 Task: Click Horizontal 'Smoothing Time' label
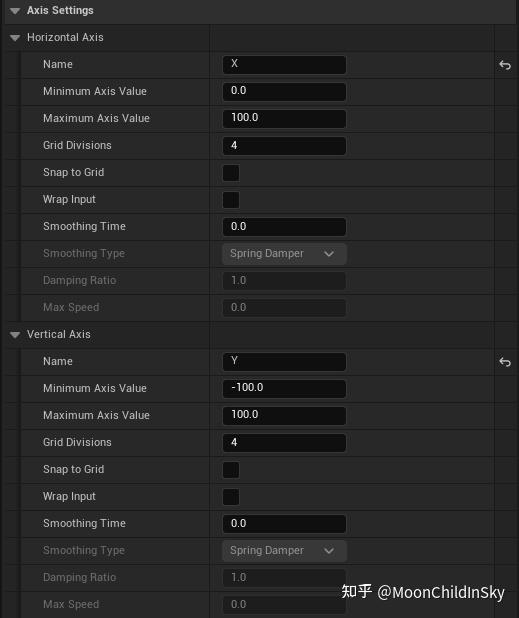[84, 227]
